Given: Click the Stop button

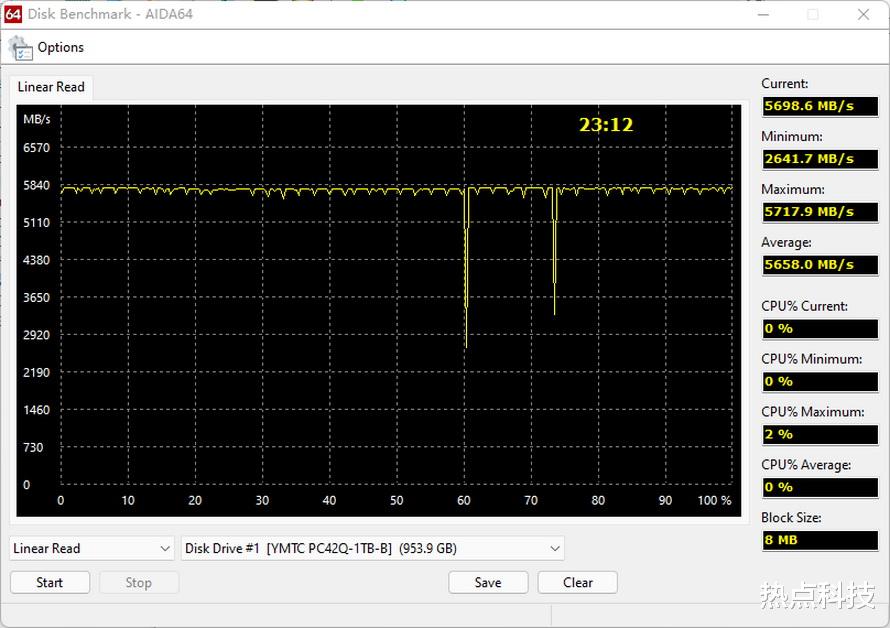Looking at the screenshot, I should click(x=139, y=583).
